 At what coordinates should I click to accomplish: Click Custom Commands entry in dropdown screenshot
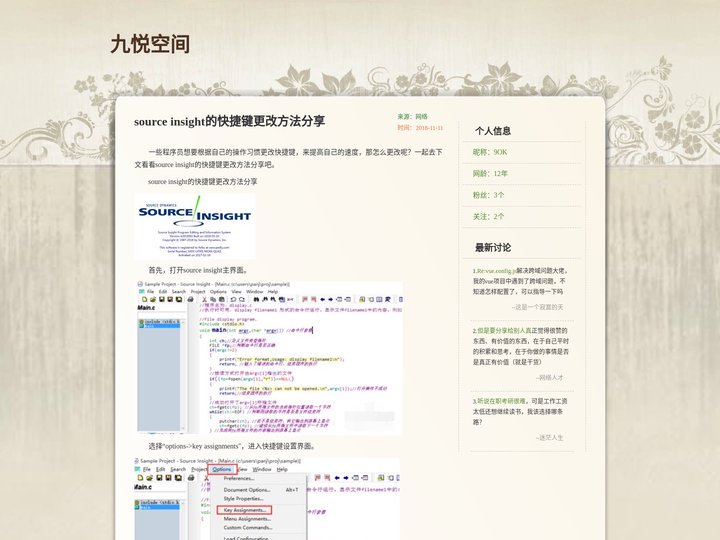tap(248, 527)
